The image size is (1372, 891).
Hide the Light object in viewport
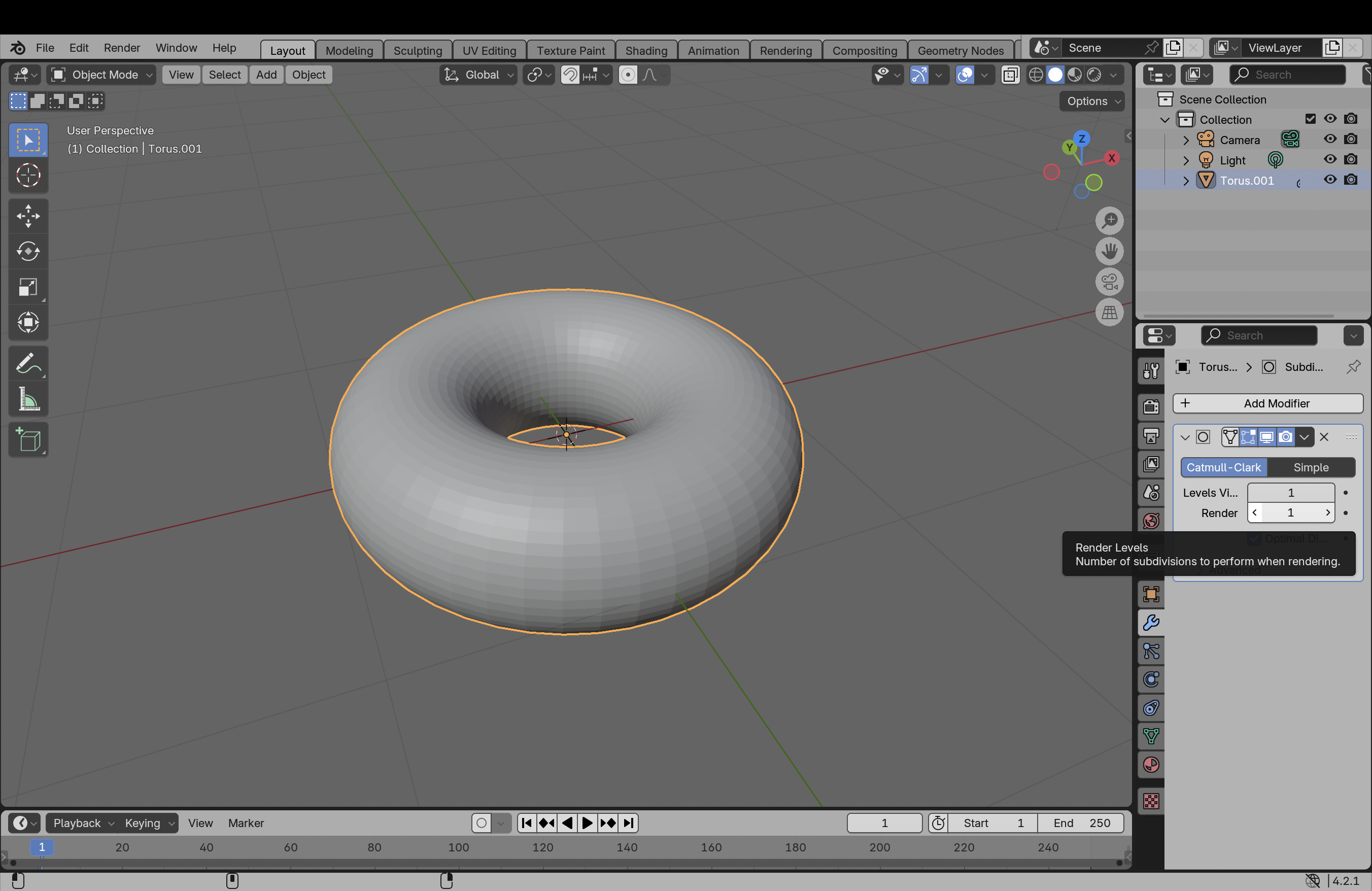pyautogui.click(x=1330, y=160)
